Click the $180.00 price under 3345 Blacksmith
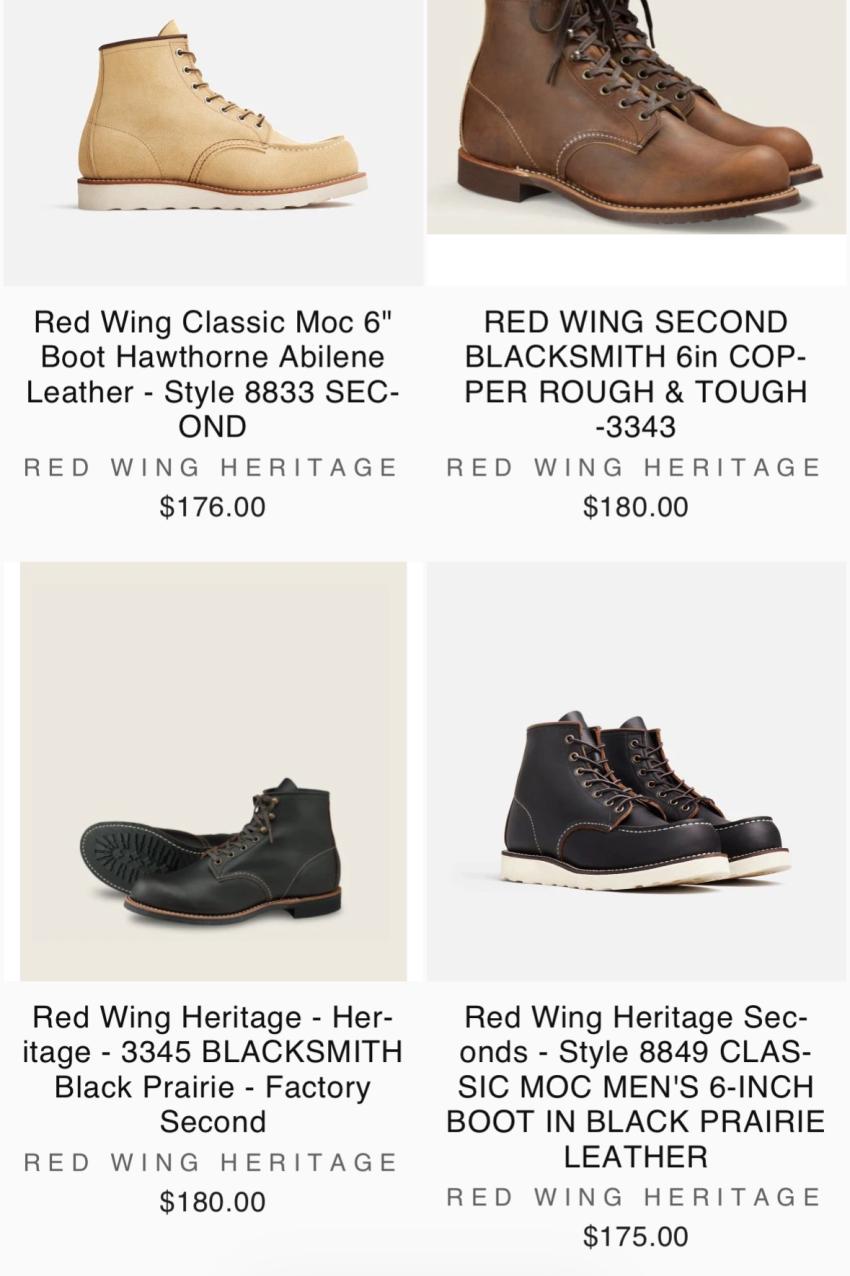Viewport: 850px width, 1276px height. pos(213,1202)
